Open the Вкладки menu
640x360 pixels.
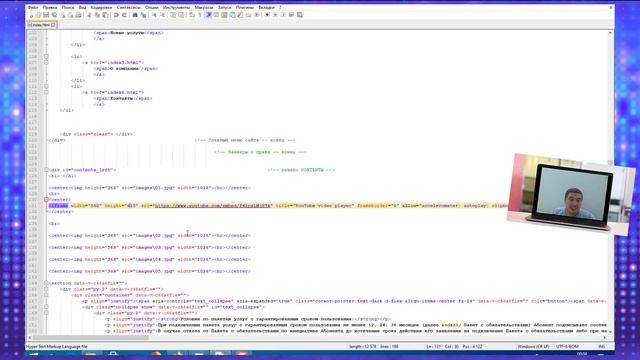tap(267, 7)
